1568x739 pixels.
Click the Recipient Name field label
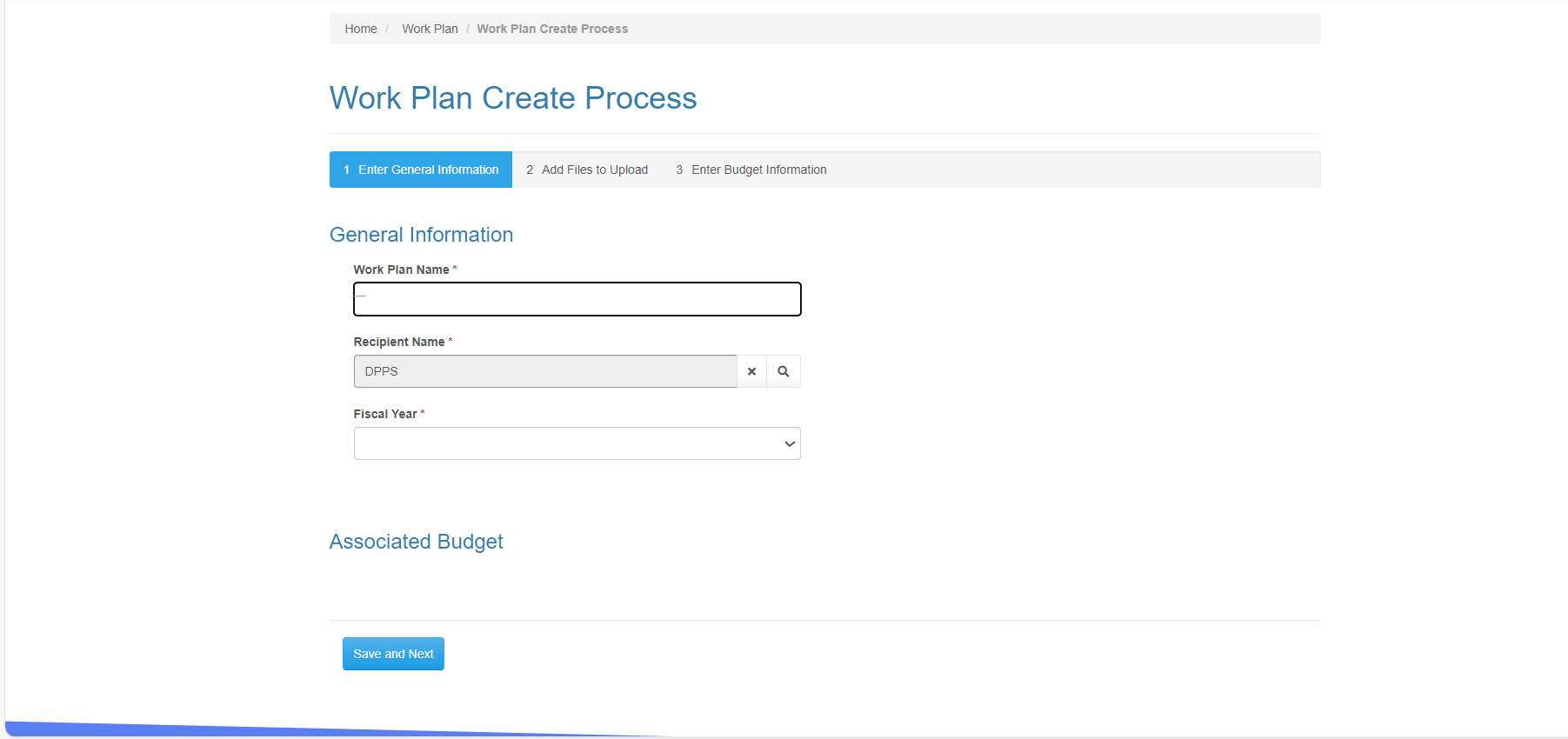pyautogui.click(x=399, y=342)
